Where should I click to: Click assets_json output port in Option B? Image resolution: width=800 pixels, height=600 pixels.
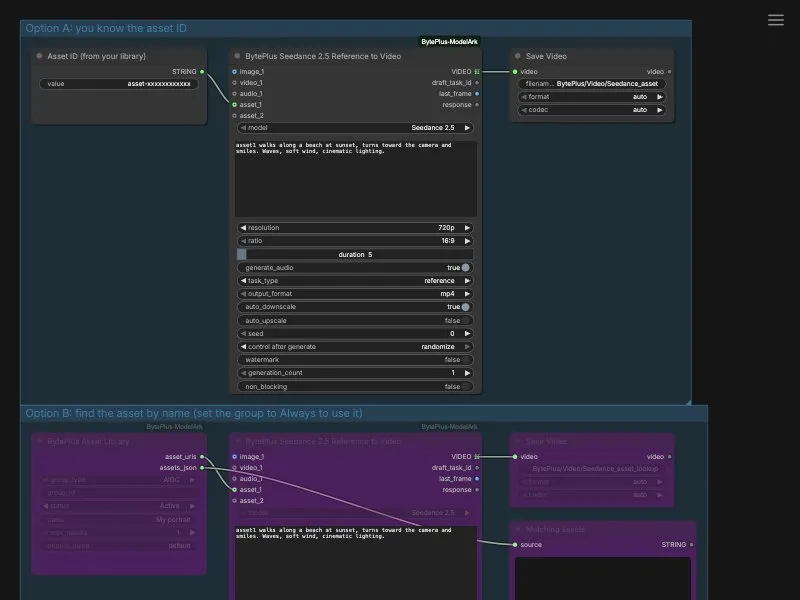[202, 467]
